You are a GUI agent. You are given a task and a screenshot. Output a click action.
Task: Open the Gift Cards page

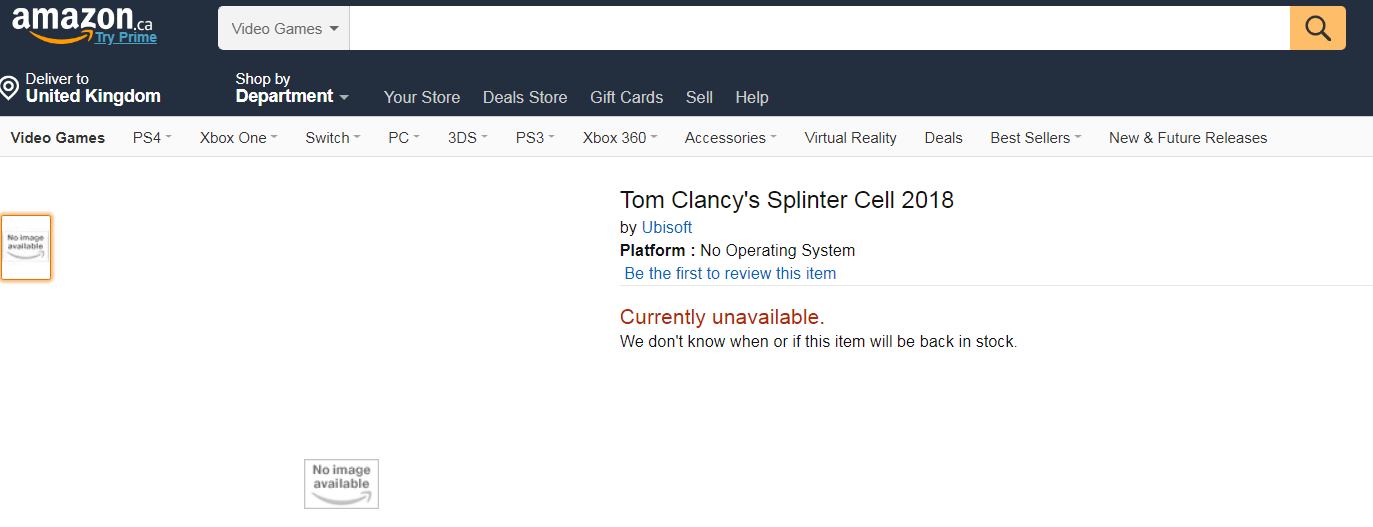point(627,97)
